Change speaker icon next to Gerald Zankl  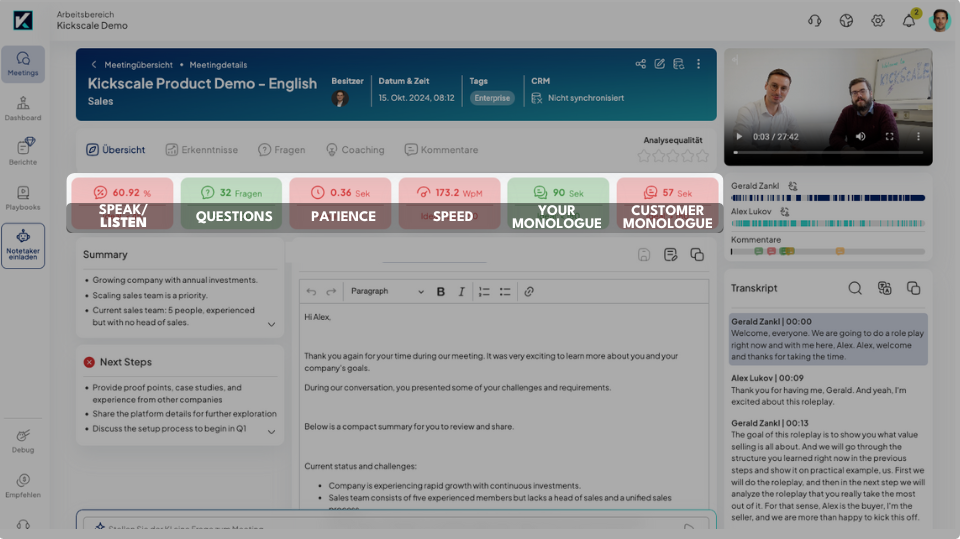(793, 186)
